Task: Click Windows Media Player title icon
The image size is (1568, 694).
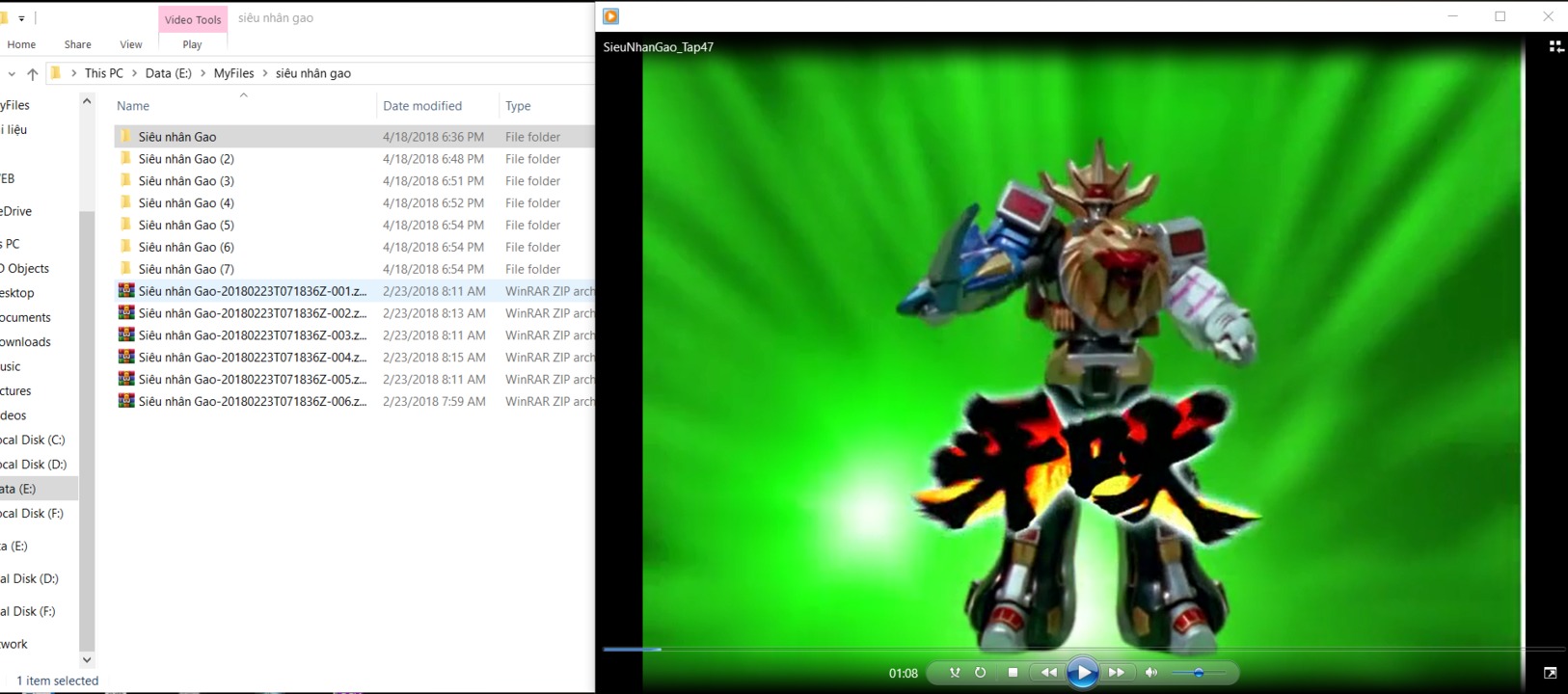Action: (x=611, y=16)
